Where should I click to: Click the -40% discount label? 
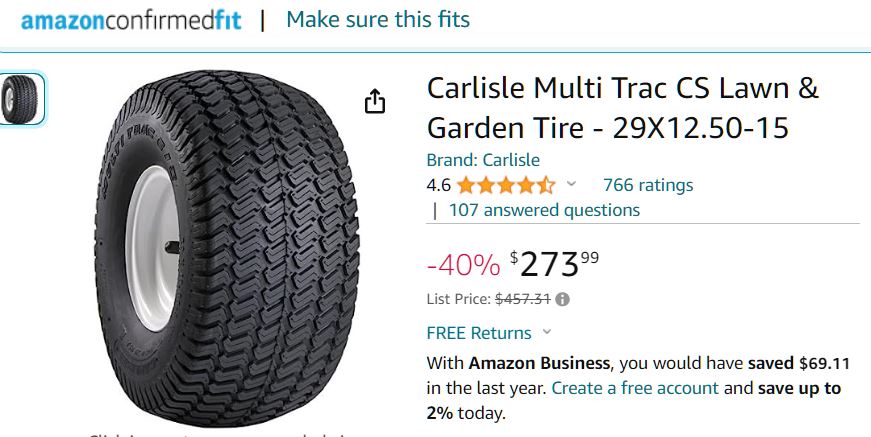click(x=462, y=265)
